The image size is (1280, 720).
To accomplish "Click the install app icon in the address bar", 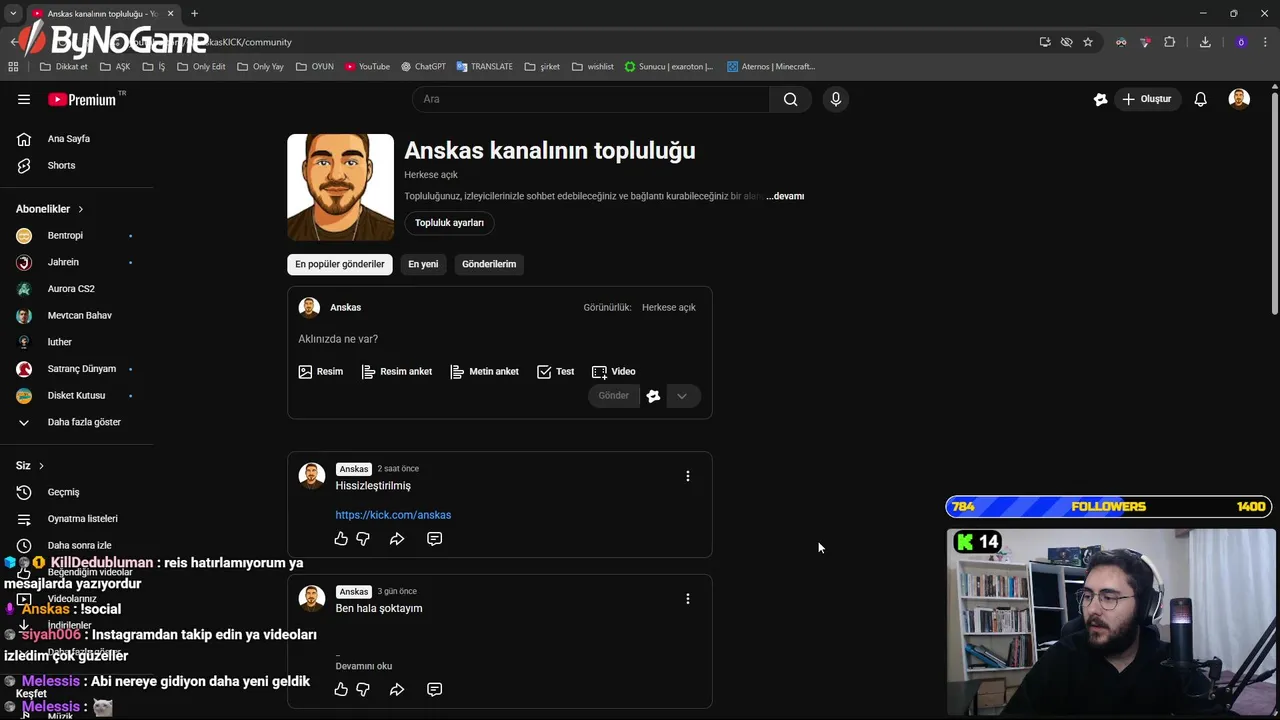I will [x=1045, y=42].
